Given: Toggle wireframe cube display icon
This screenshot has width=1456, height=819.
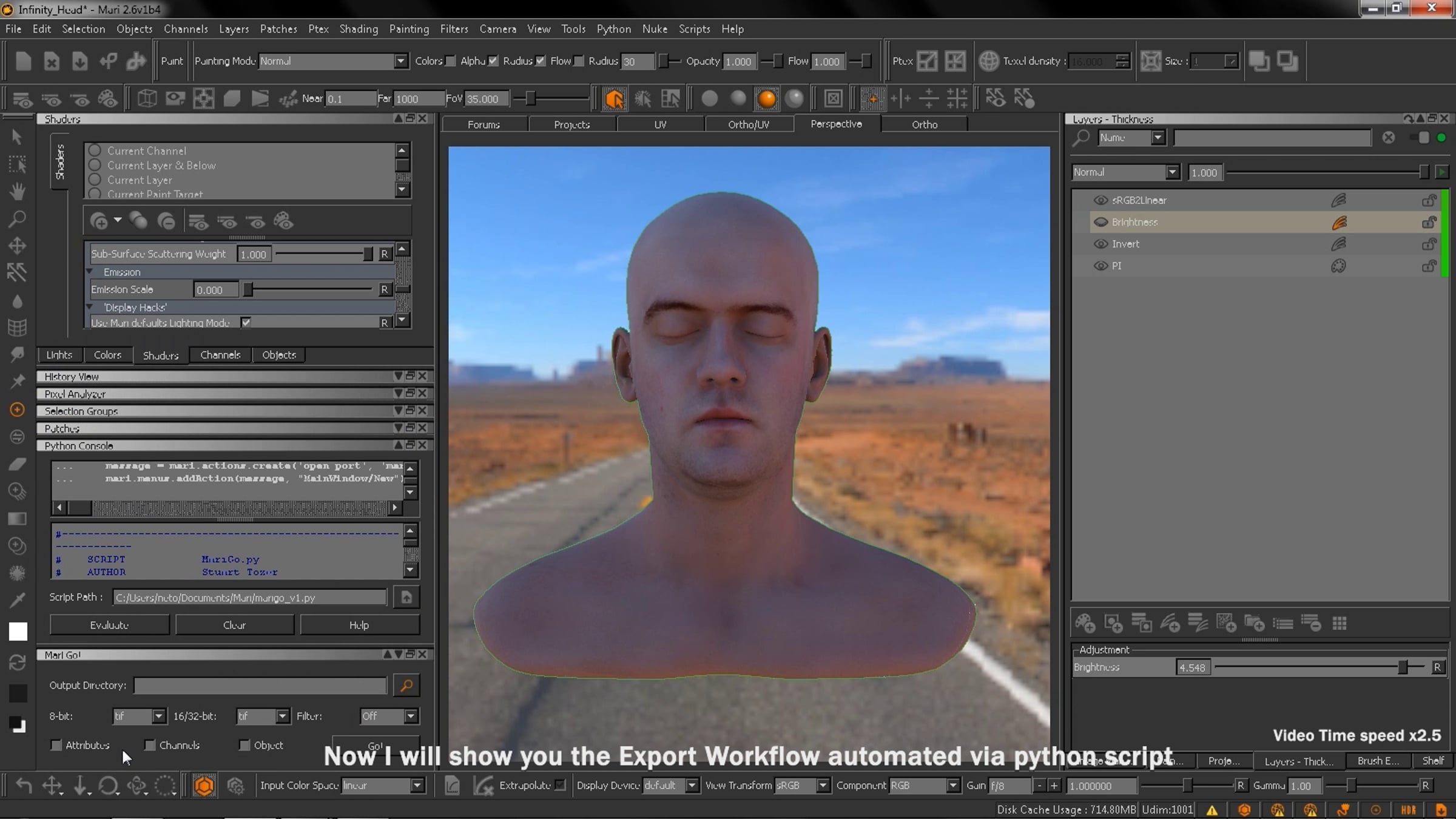Looking at the screenshot, I should [x=147, y=98].
